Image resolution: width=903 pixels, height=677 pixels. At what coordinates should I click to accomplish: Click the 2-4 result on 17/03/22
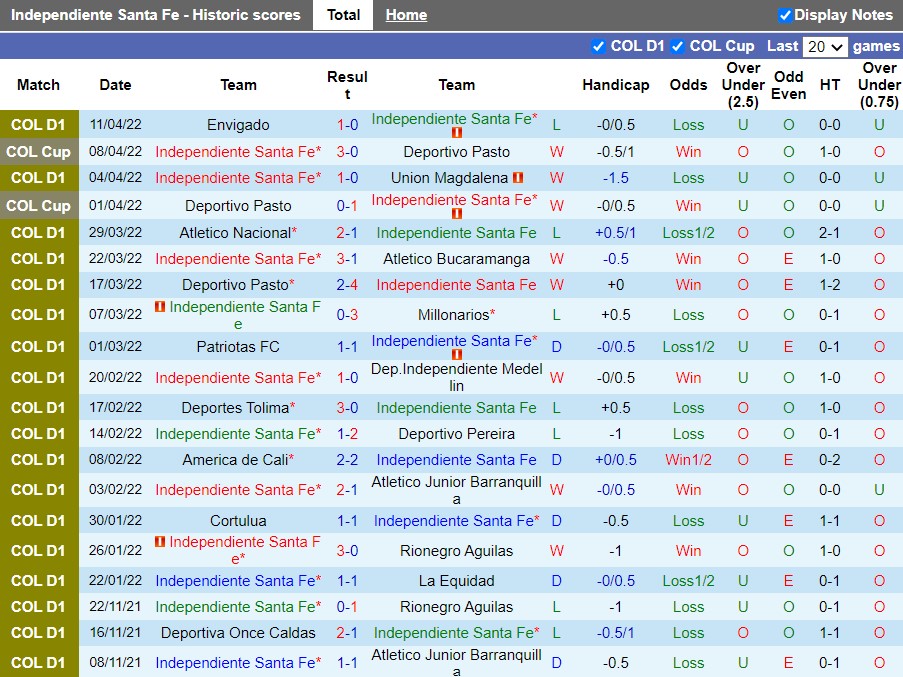347,285
